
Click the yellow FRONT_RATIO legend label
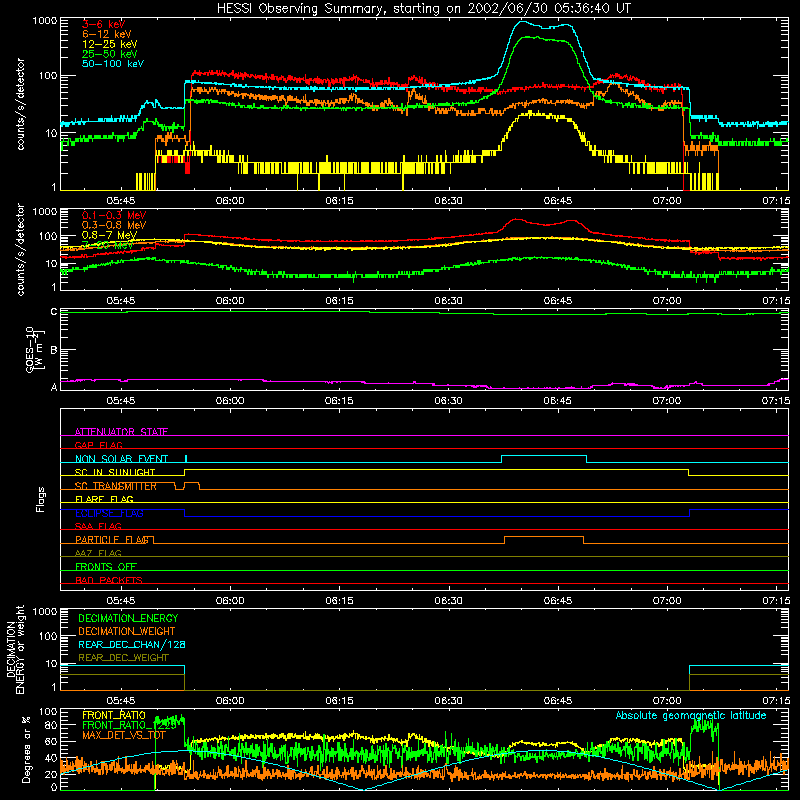(114, 715)
